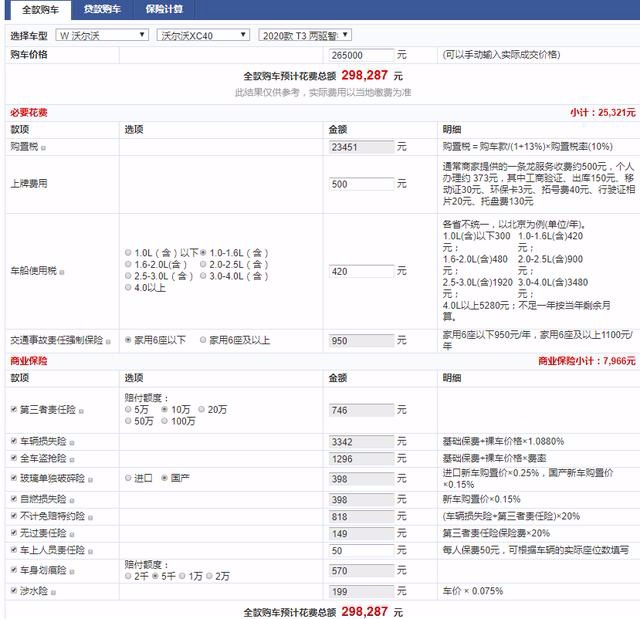Toggle the 车辆损失险 checkbox
The image size is (640, 619).
(14, 441)
